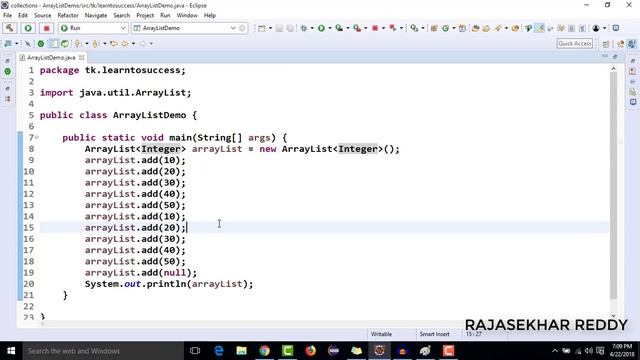
Task: Open the Refactor menu
Action: (x=68, y=16)
